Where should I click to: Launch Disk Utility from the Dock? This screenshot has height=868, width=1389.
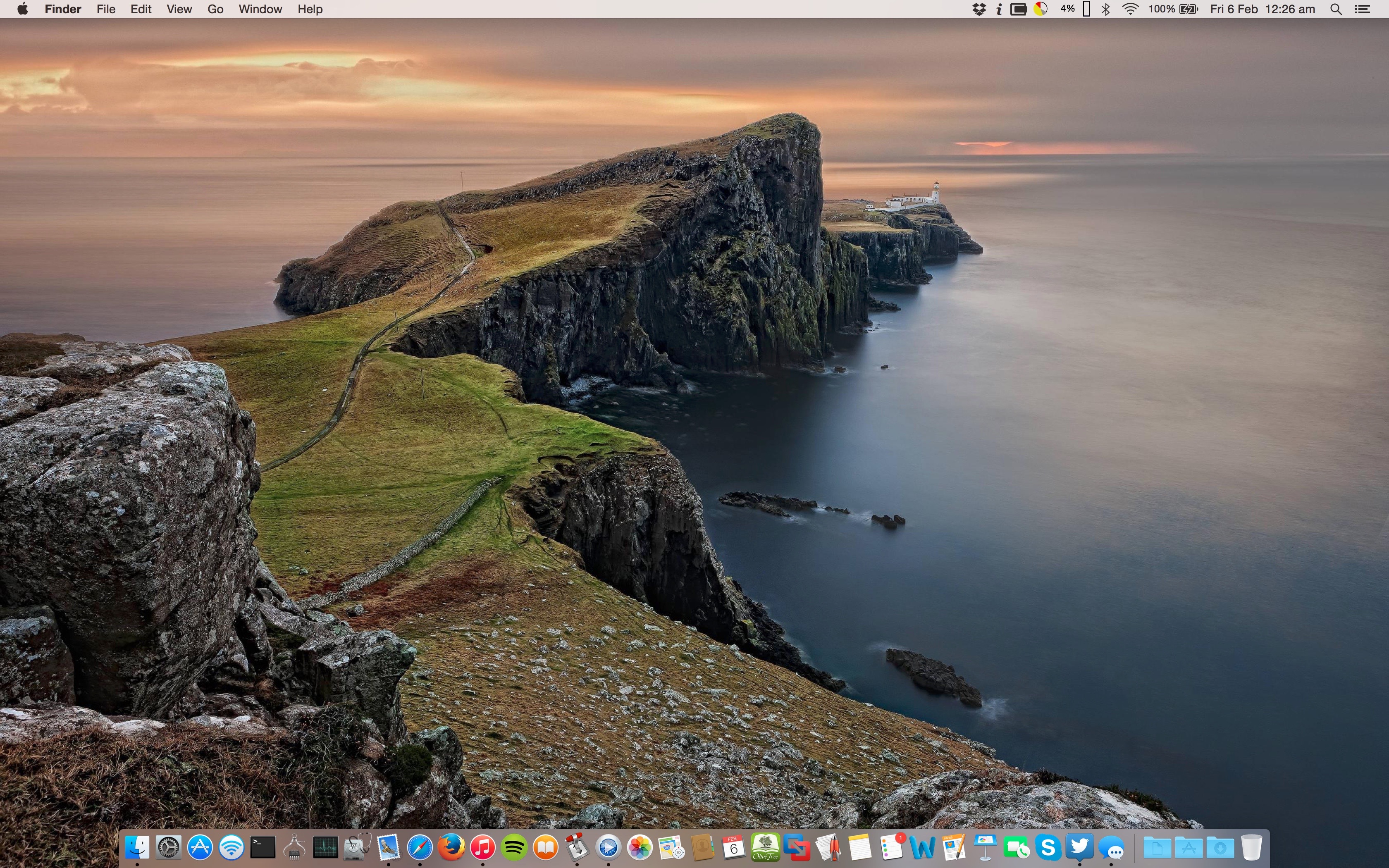pos(357,847)
